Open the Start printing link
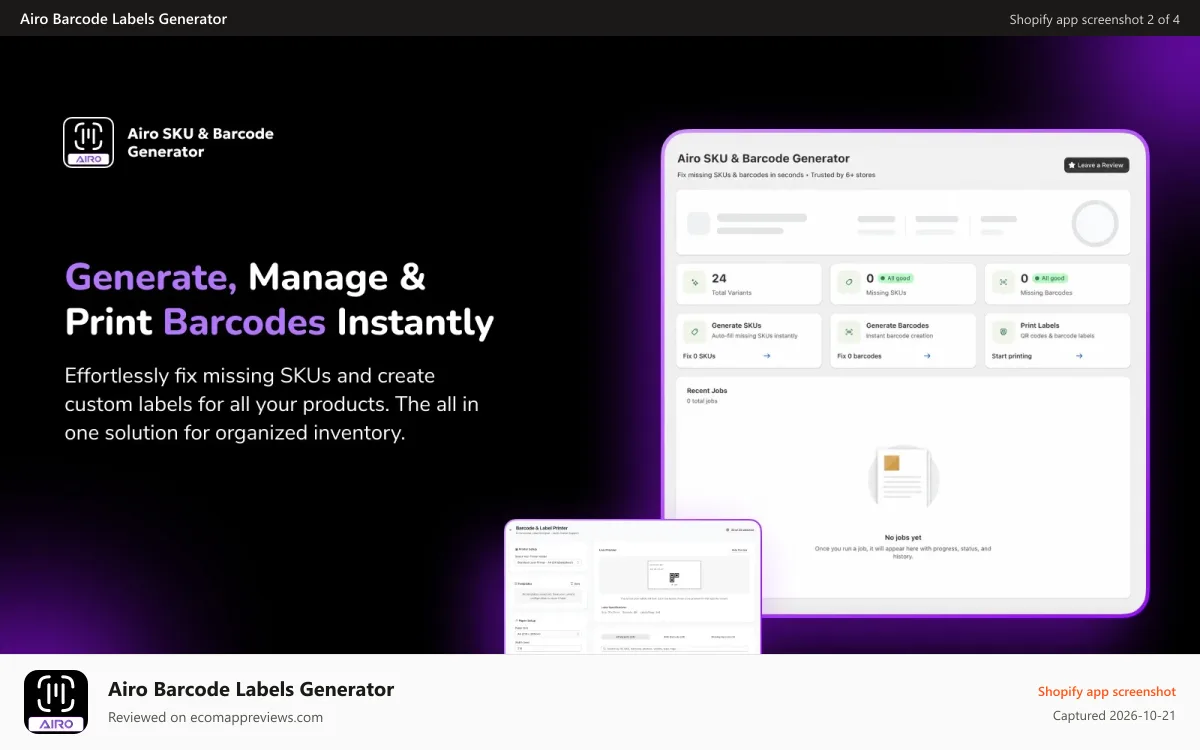 pos(1012,356)
